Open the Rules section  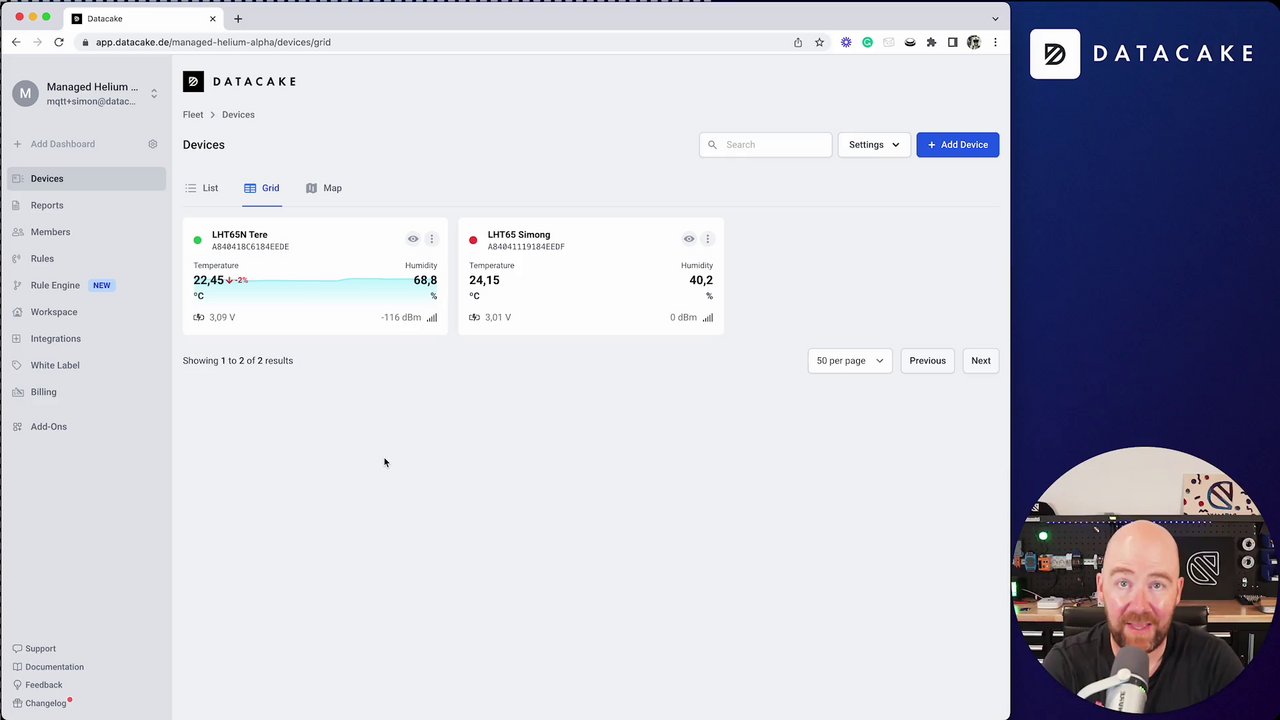pos(42,258)
